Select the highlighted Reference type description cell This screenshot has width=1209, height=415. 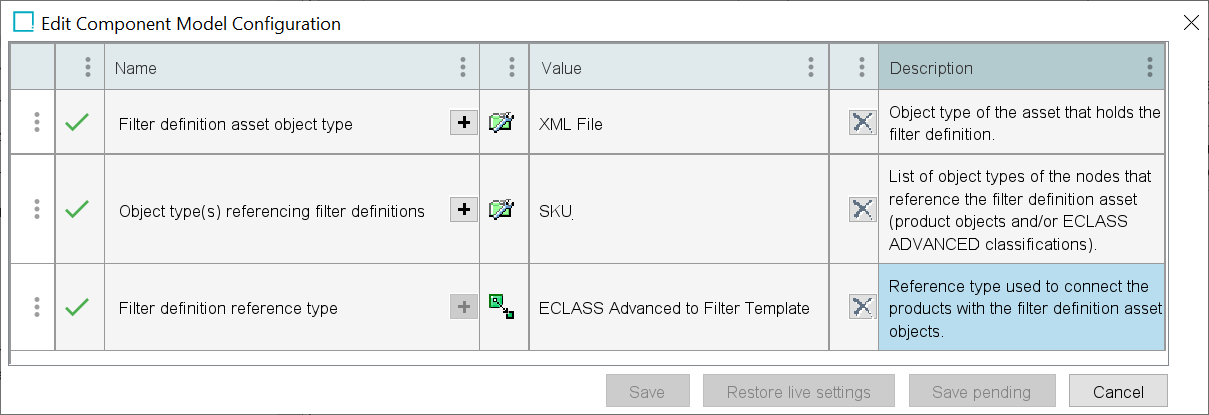coord(1022,308)
